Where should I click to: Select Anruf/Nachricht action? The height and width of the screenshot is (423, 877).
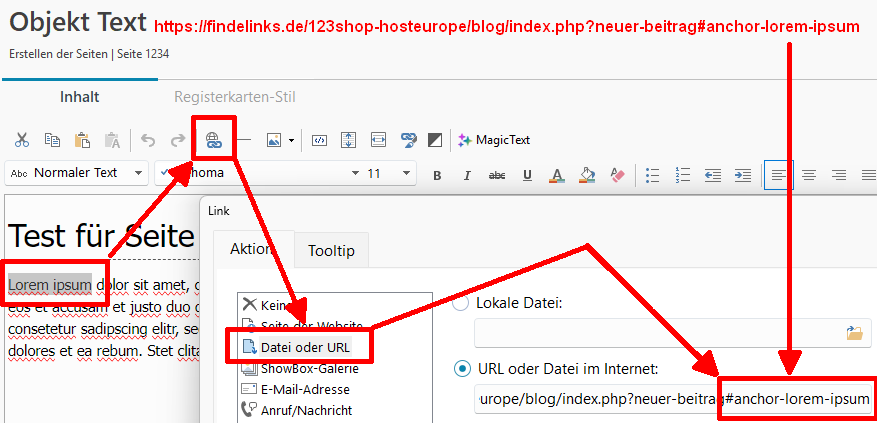(x=296, y=410)
